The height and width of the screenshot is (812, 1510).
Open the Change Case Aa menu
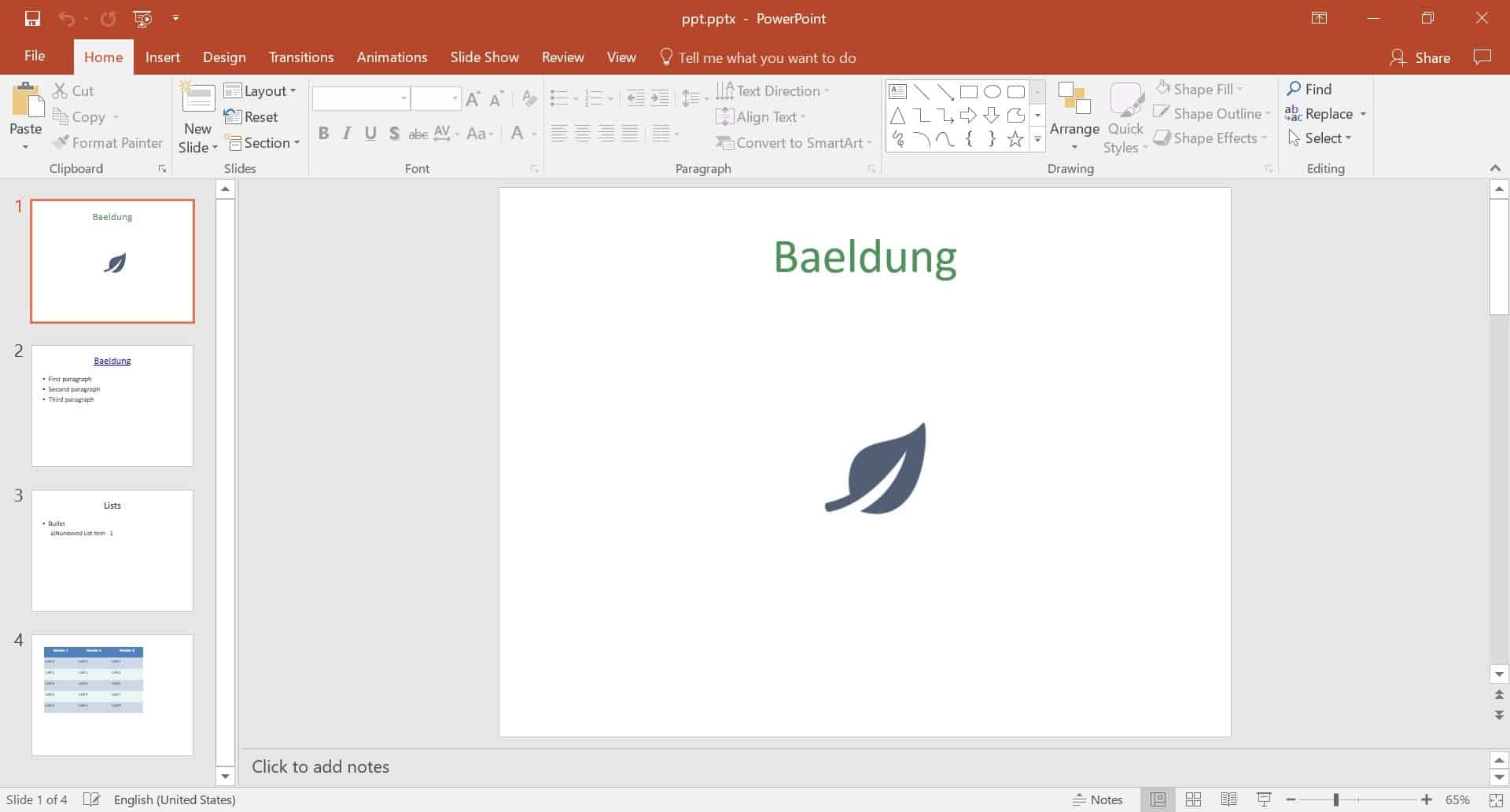(x=480, y=134)
